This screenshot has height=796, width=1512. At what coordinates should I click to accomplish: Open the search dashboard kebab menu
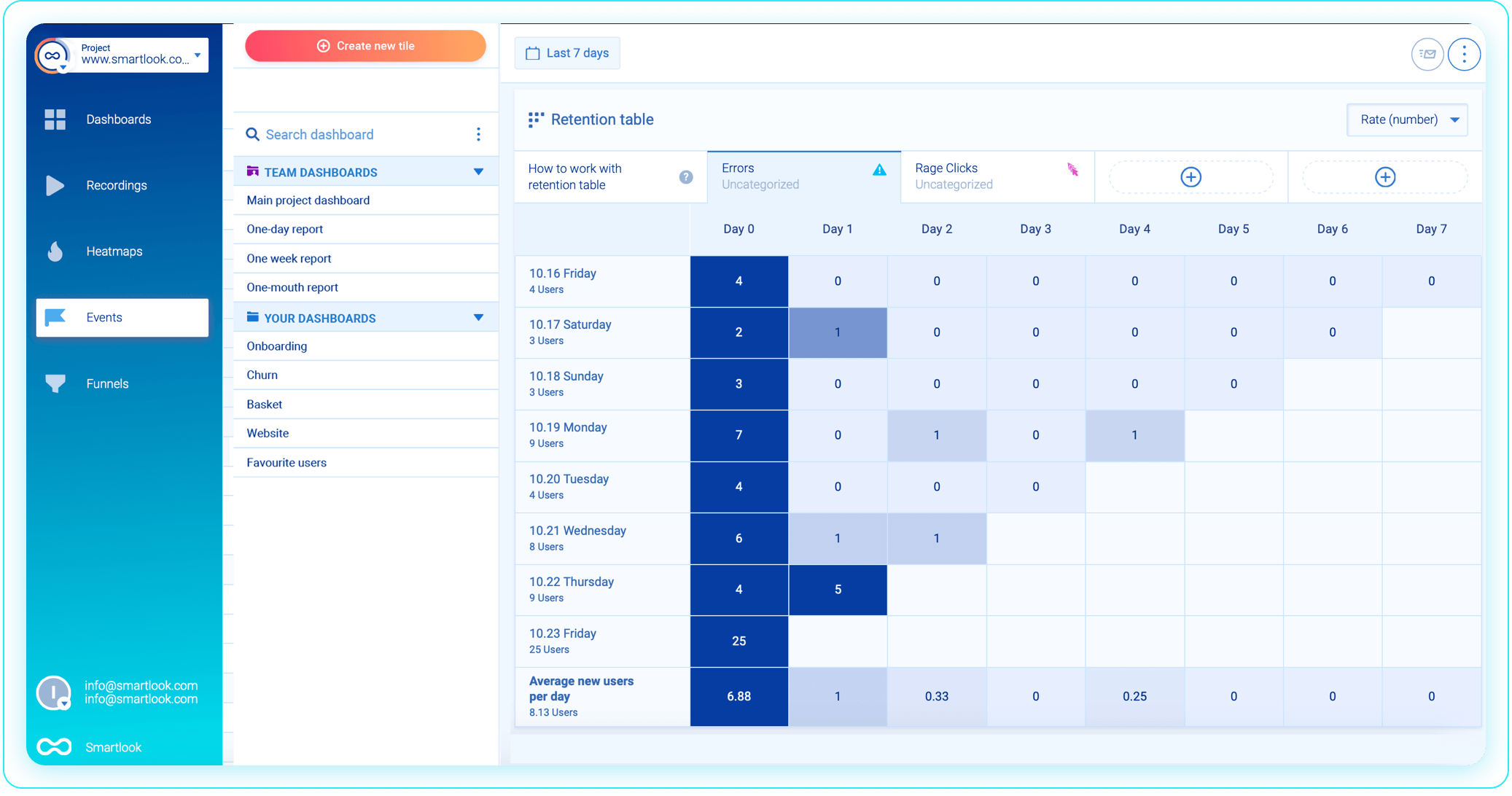click(x=478, y=134)
